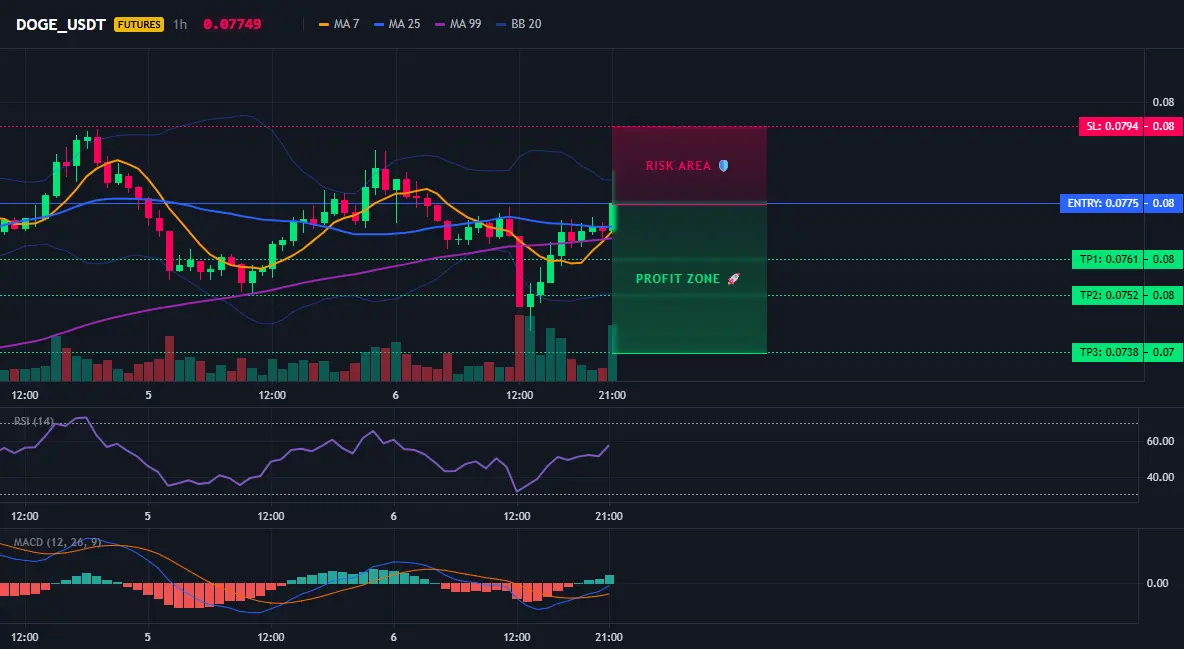Click the TP1: 0.0761 label
This screenshot has width=1184, height=649.
click(1108, 259)
